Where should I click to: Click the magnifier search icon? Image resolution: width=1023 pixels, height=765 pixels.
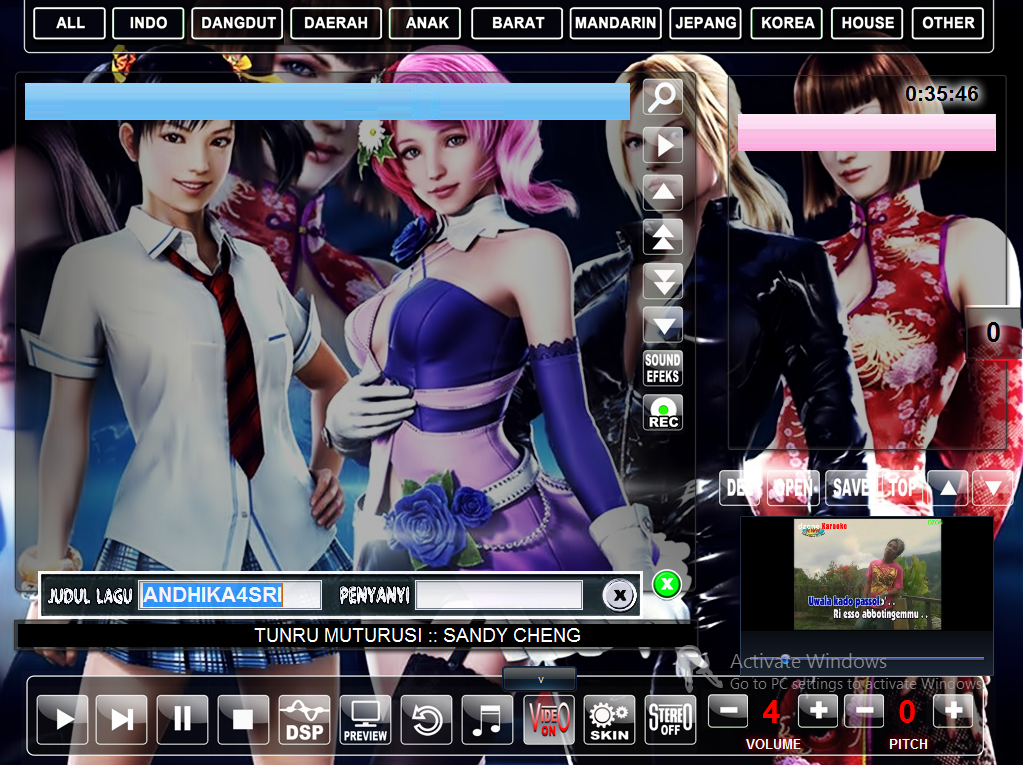pos(663,97)
